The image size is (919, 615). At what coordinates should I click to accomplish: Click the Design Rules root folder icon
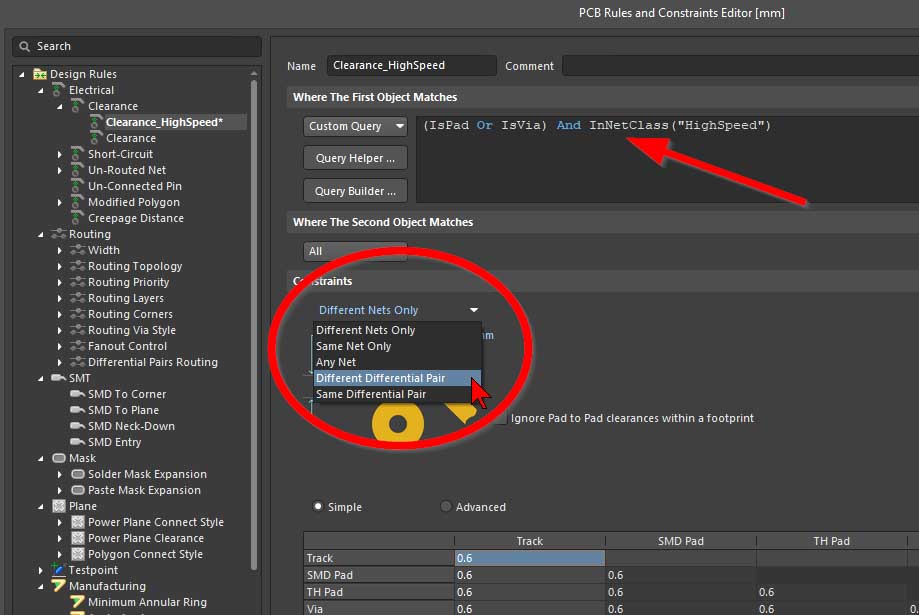(40, 74)
